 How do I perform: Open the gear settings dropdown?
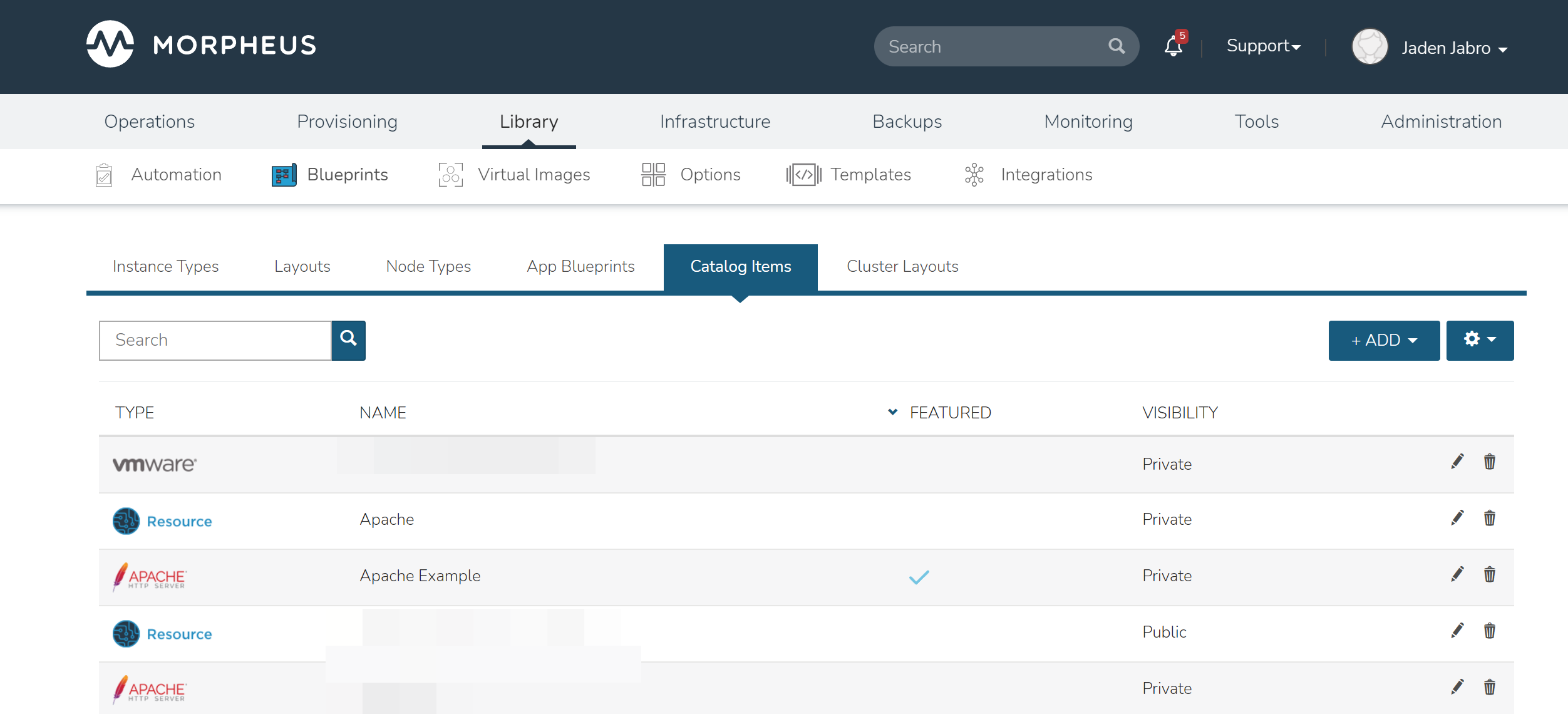click(1479, 340)
